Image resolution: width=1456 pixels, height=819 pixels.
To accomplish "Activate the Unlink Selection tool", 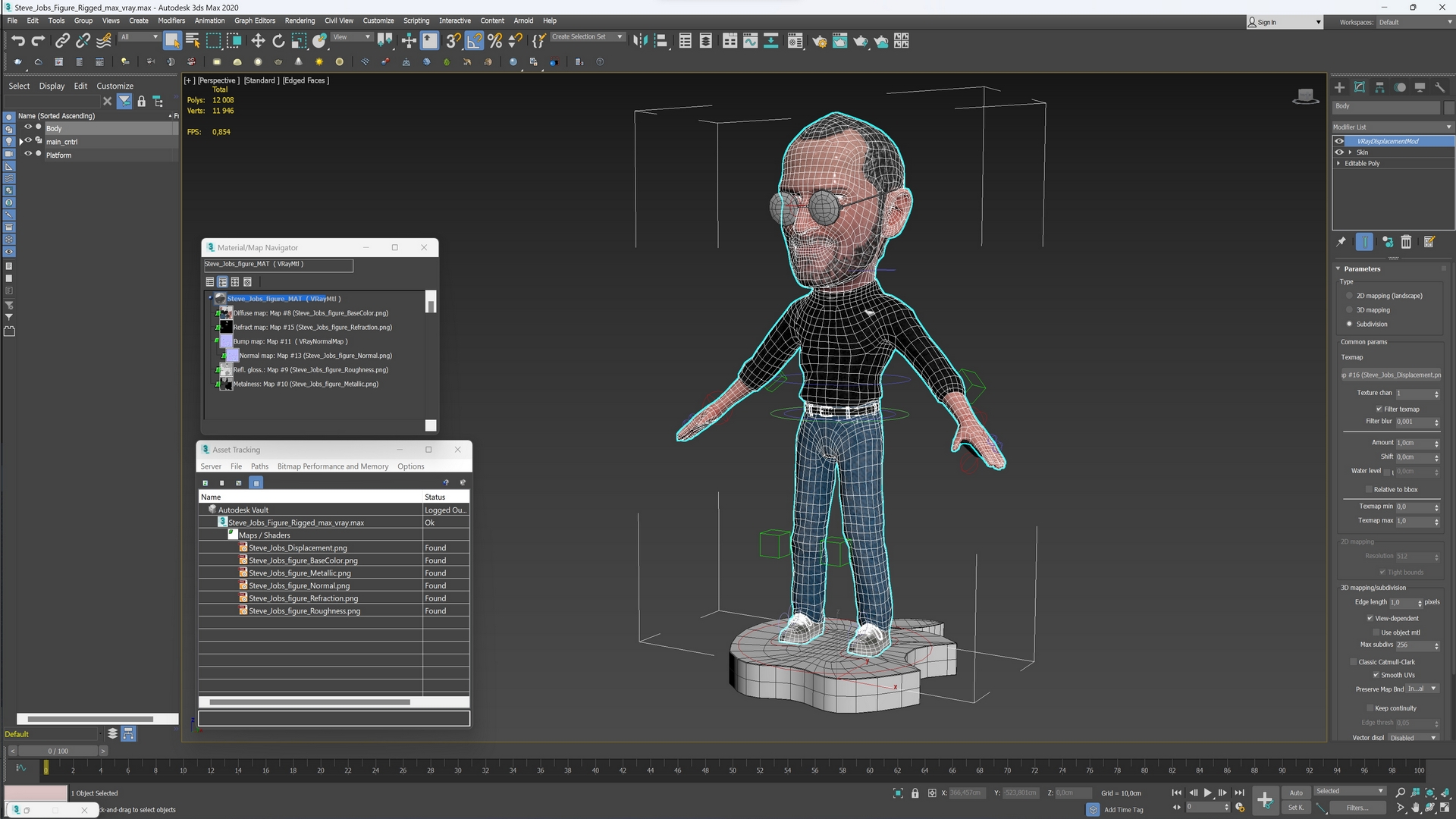I will point(83,41).
